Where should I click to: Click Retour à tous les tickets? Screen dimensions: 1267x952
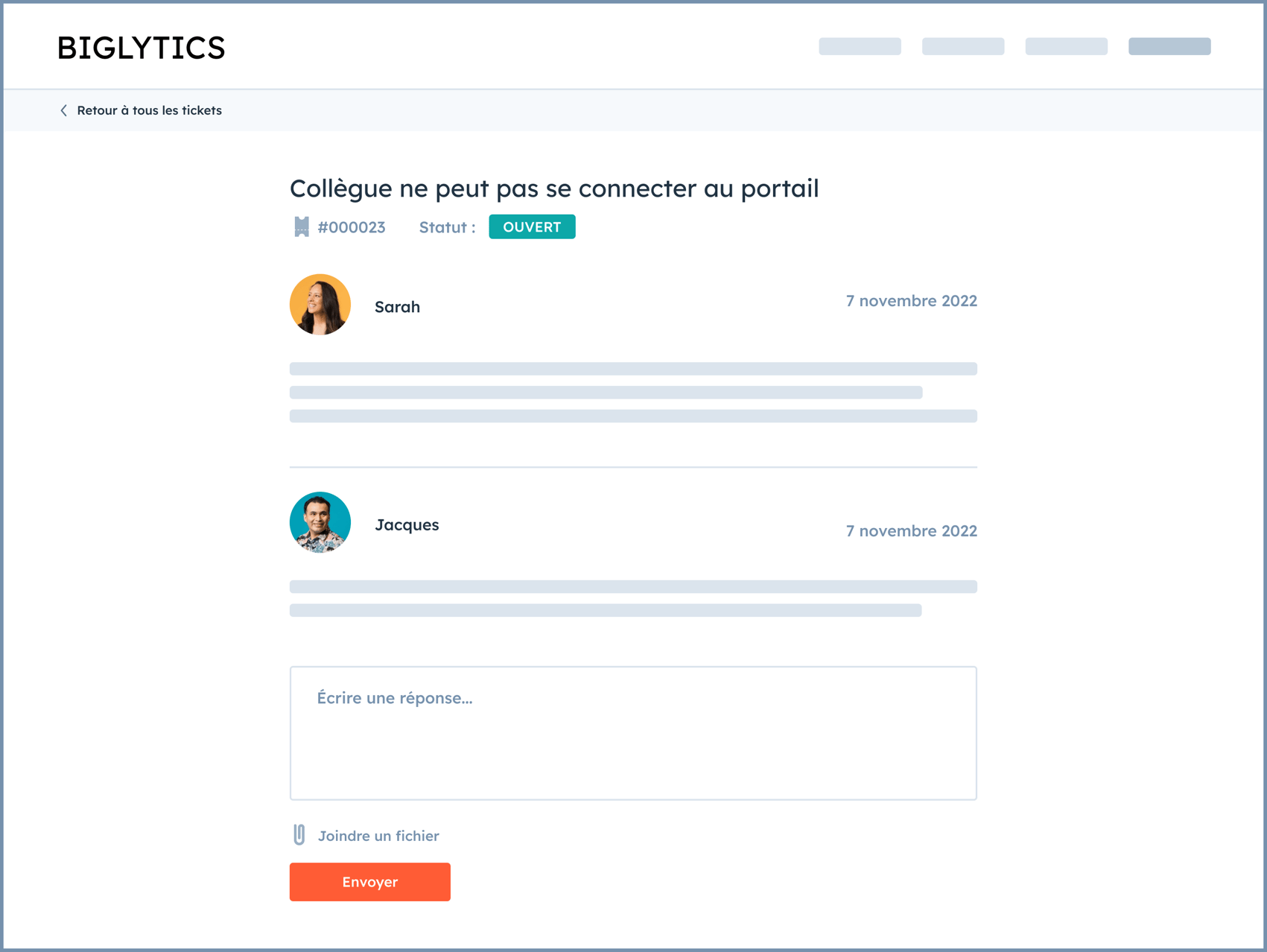tap(148, 110)
